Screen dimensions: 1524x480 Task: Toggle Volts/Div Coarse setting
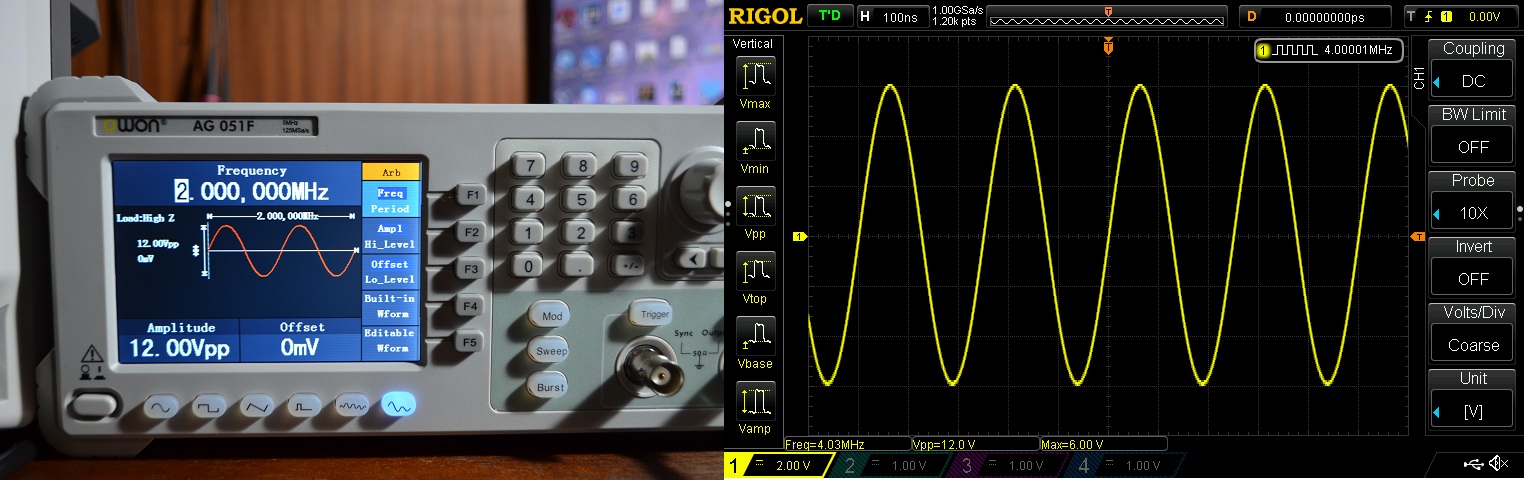click(1473, 344)
